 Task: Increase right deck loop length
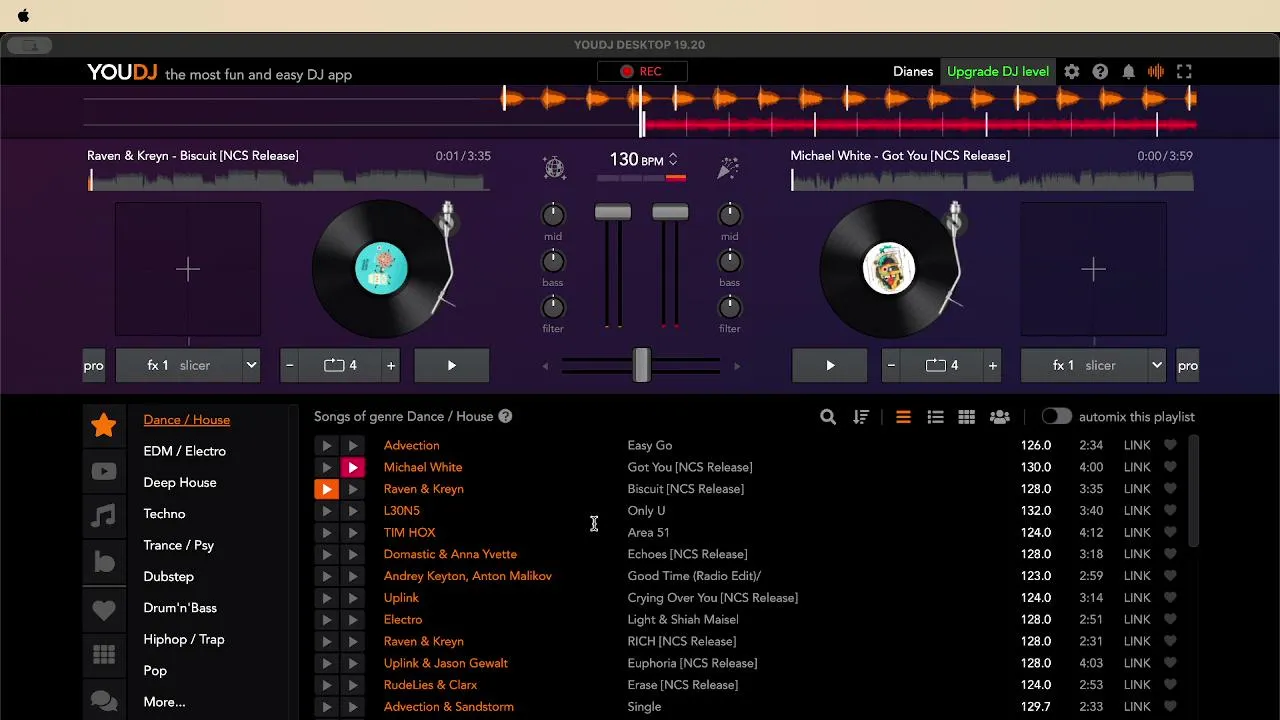point(993,366)
